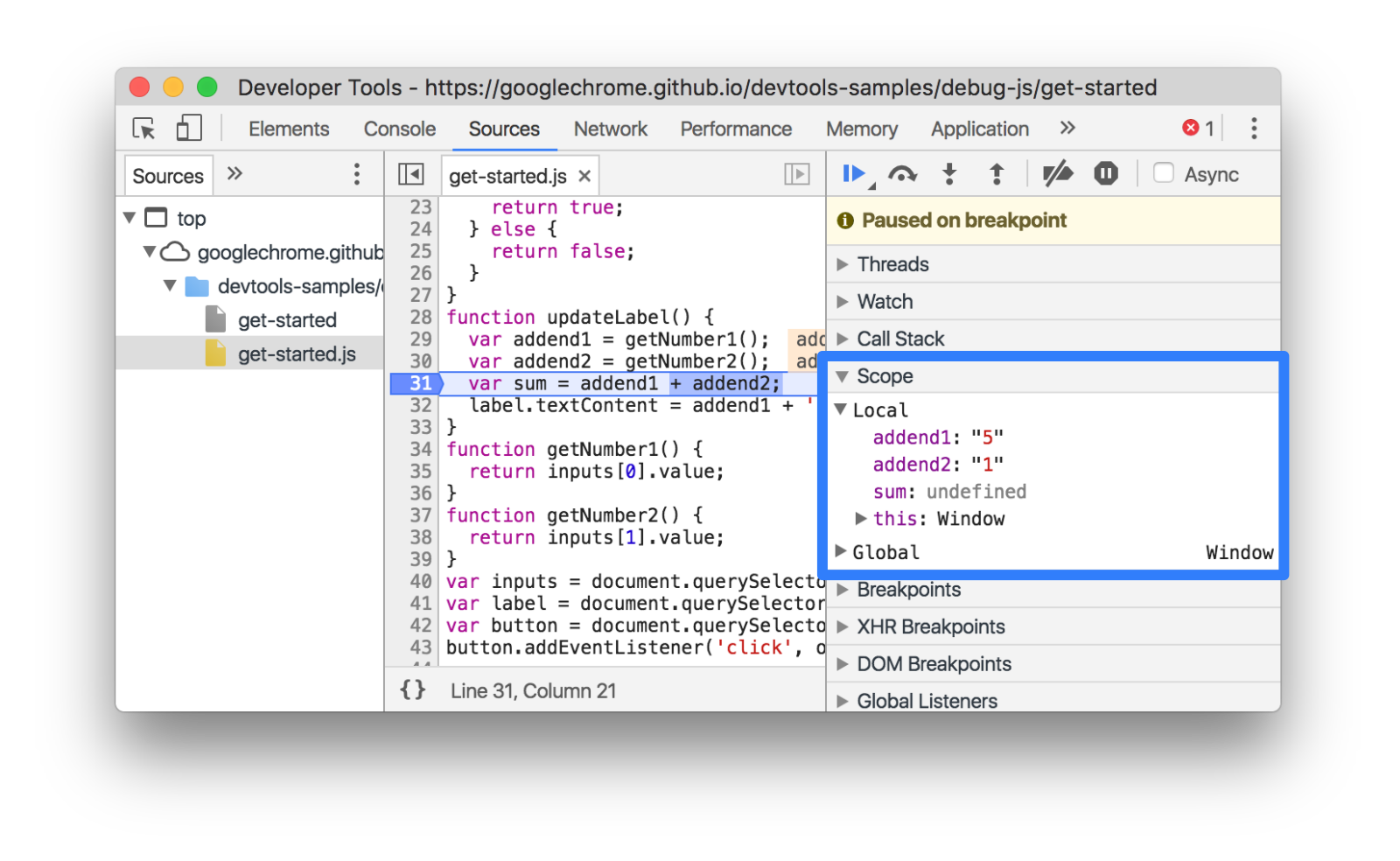Resume script execution with the play button
Viewport: 1400px width, 861px height.
point(853,174)
